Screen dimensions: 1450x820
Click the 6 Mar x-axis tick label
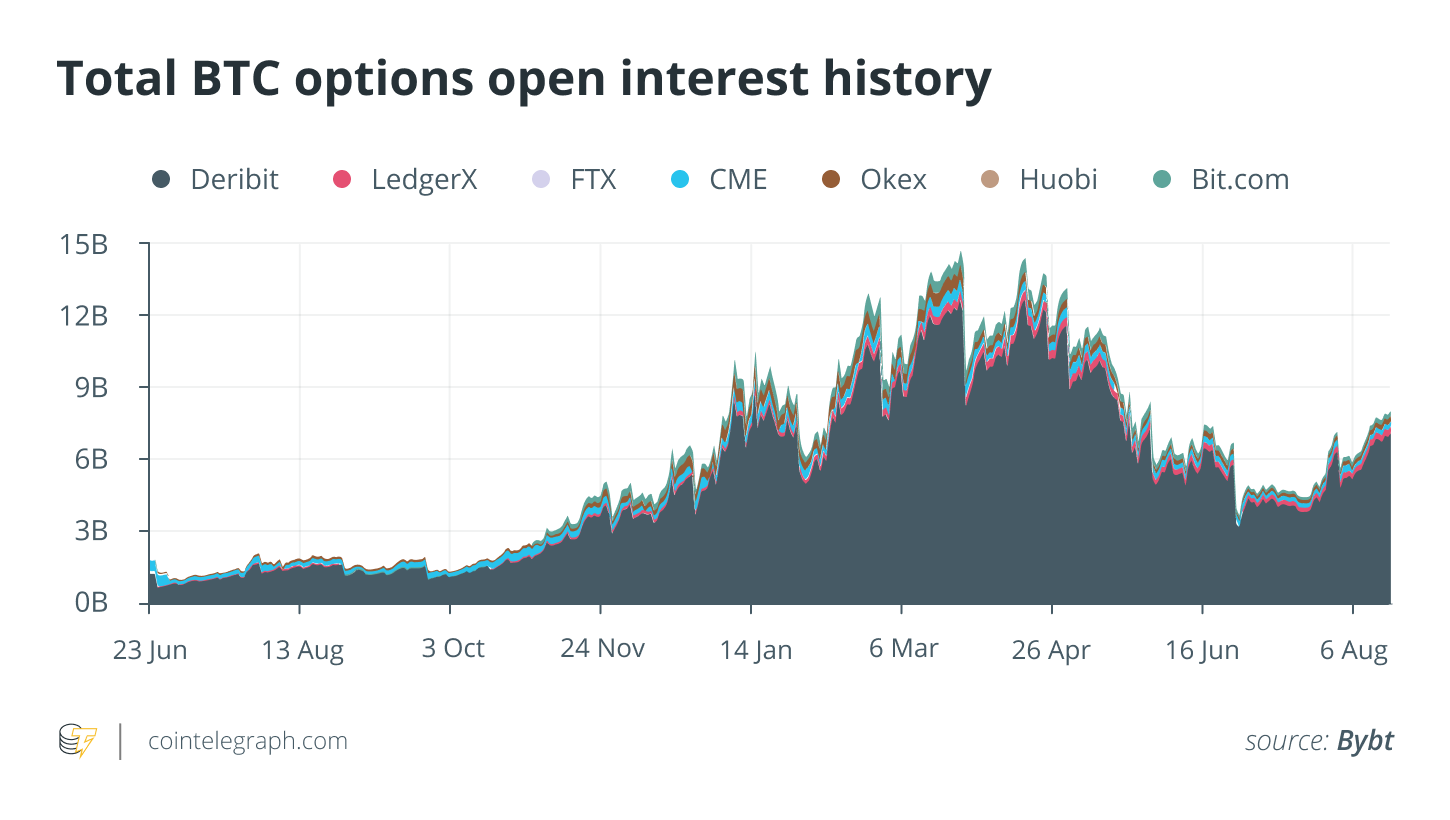904,648
